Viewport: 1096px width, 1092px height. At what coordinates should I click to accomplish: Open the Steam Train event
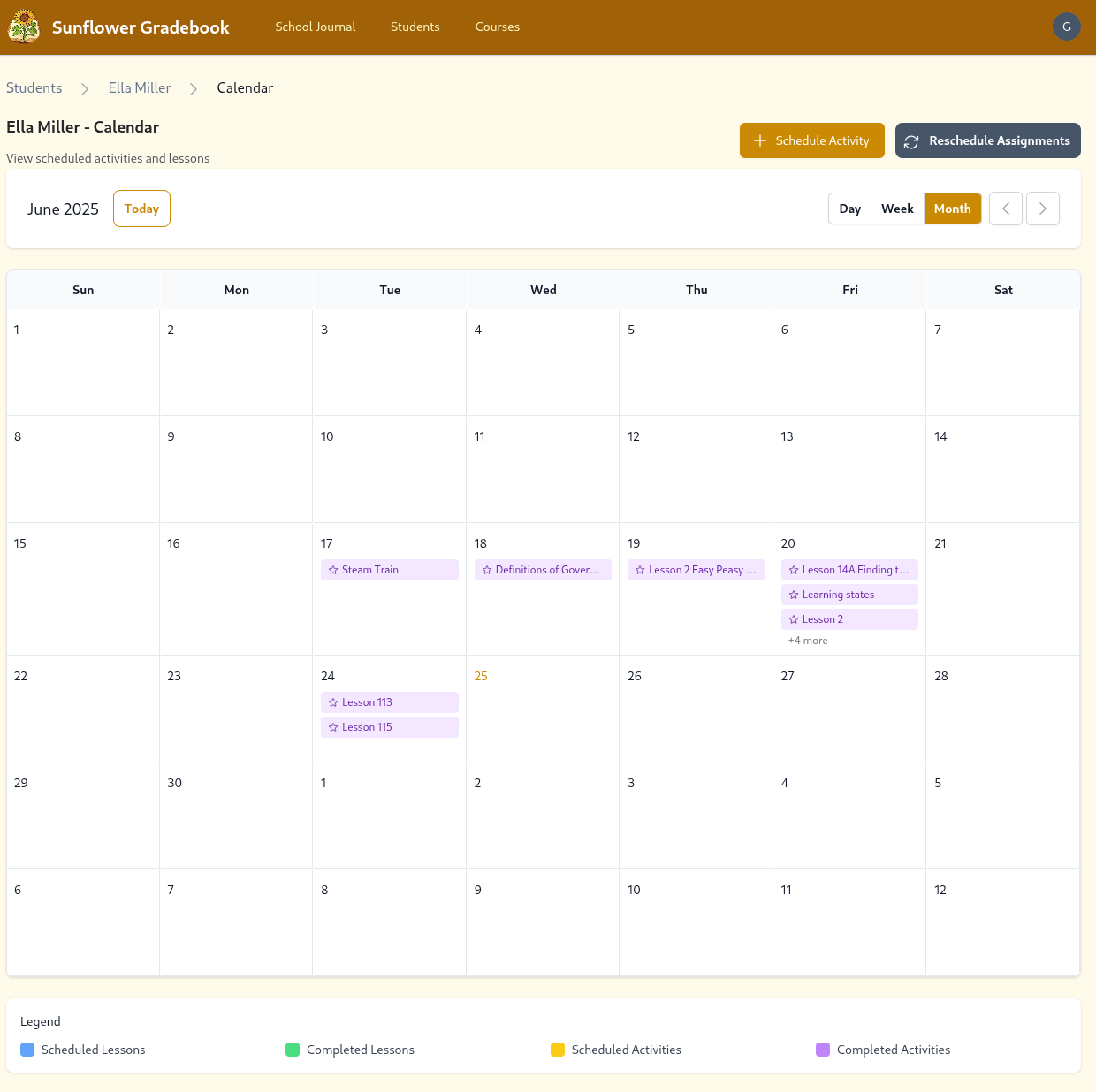390,570
